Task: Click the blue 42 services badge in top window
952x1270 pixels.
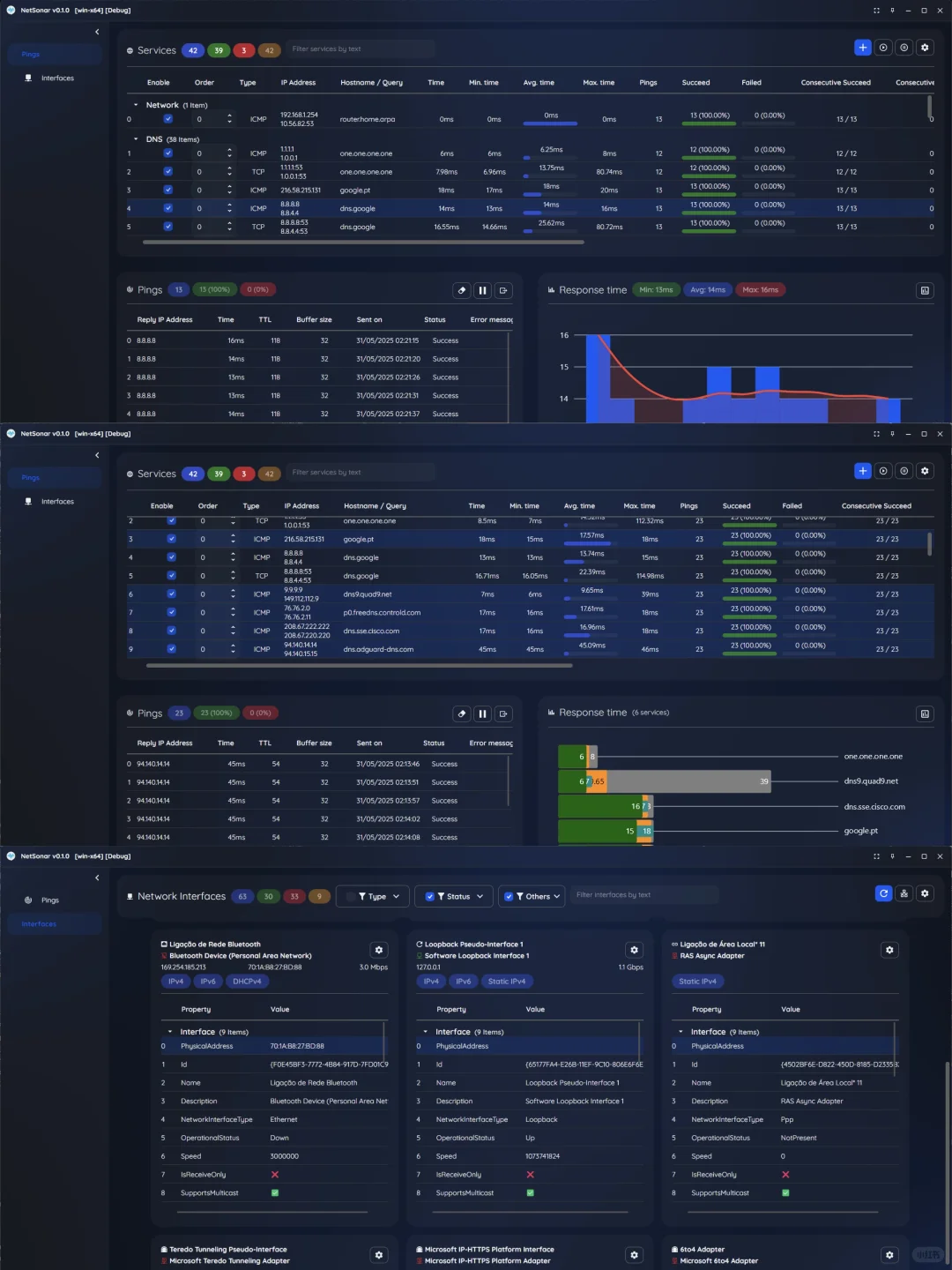Action: tap(192, 50)
